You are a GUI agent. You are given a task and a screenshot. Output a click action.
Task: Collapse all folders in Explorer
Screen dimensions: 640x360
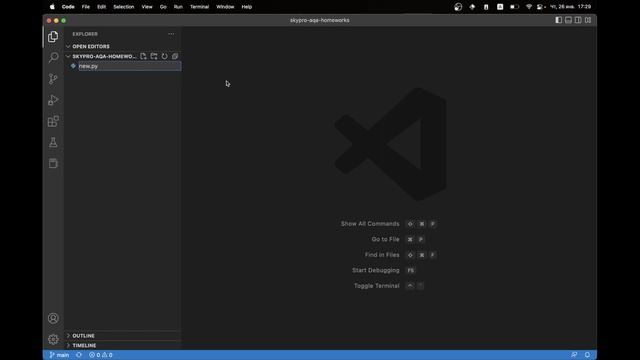[175, 56]
